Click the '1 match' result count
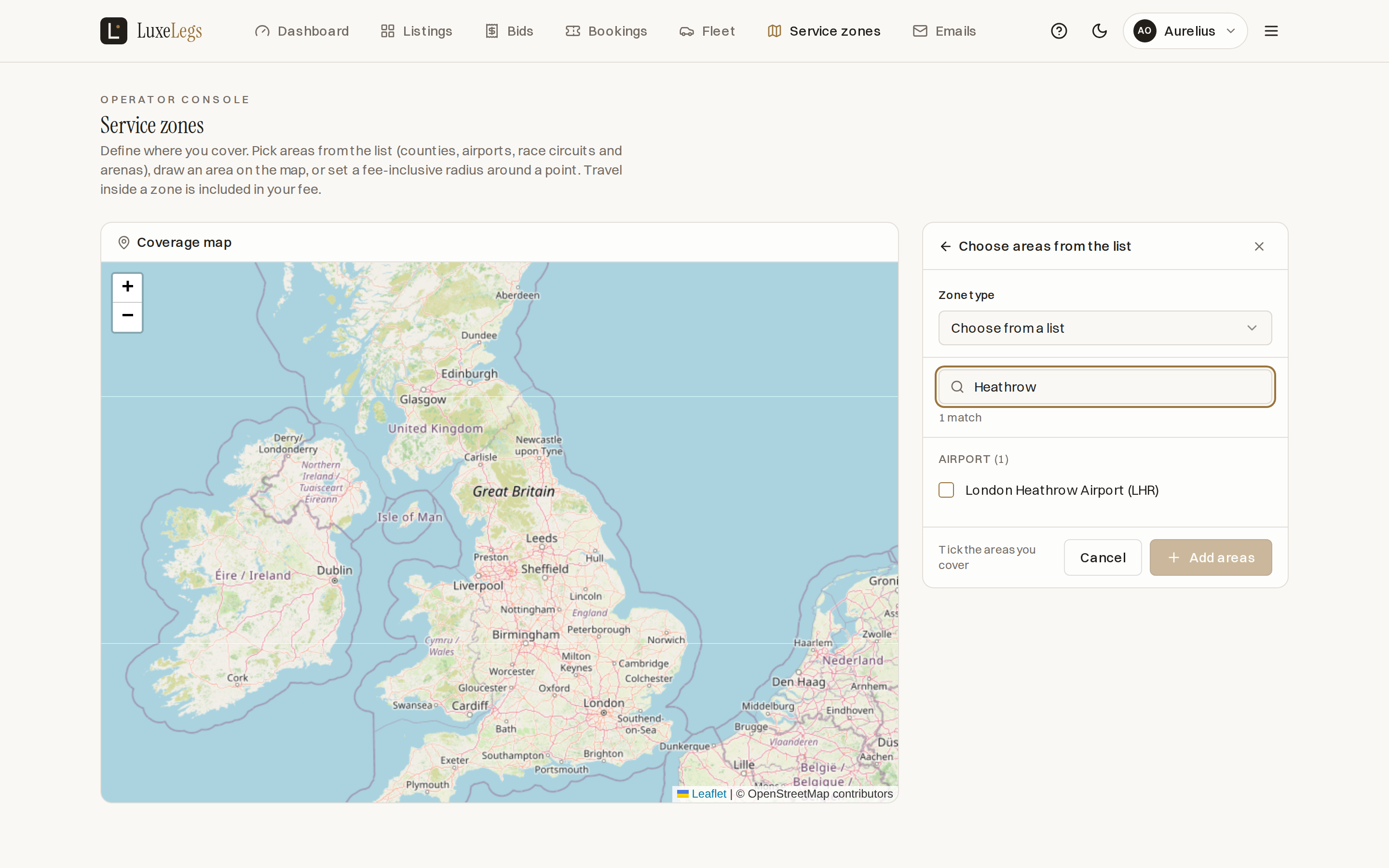This screenshot has height=868, width=1389. (x=960, y=418)
